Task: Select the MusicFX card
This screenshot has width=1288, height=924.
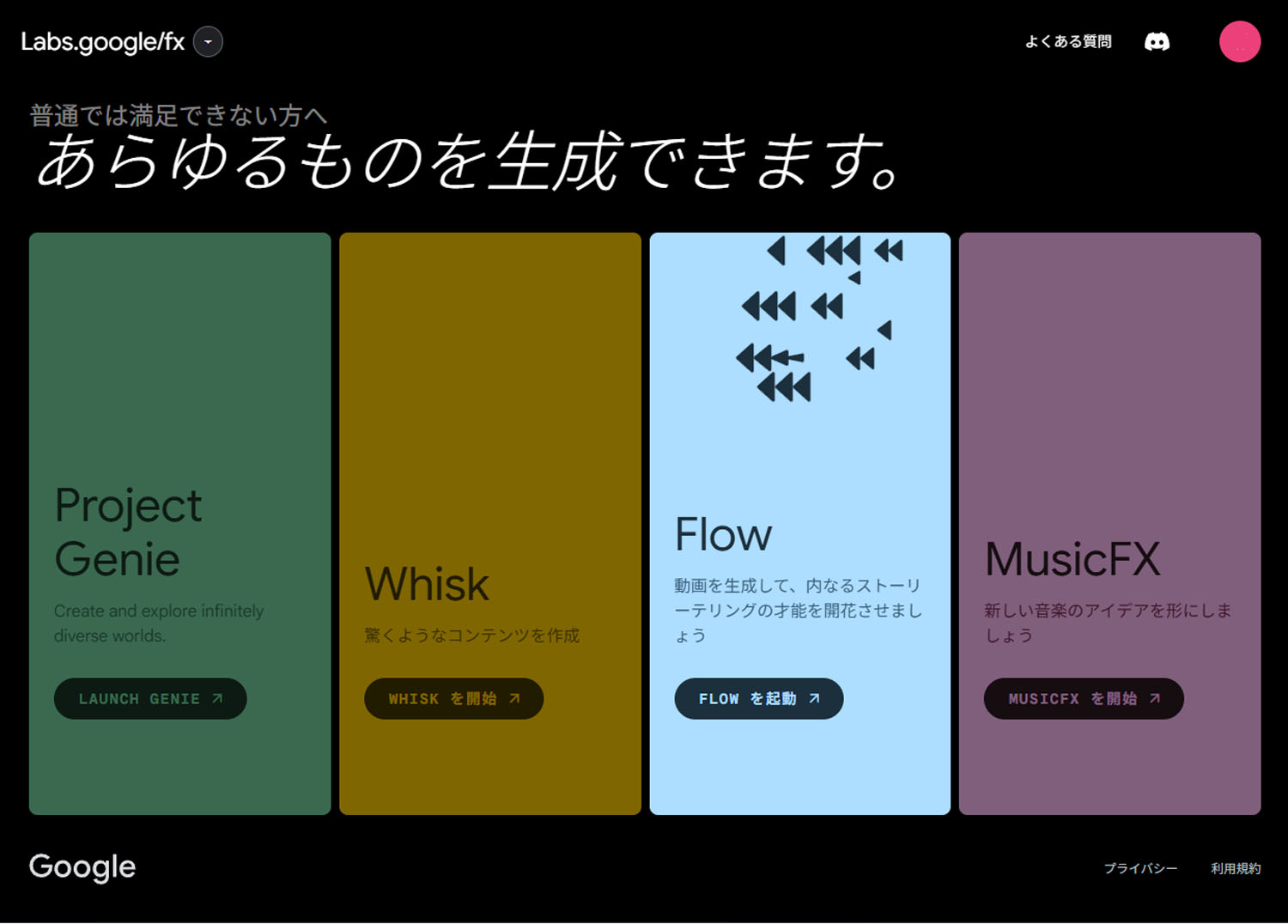Action: click(x=1110, y=429)
